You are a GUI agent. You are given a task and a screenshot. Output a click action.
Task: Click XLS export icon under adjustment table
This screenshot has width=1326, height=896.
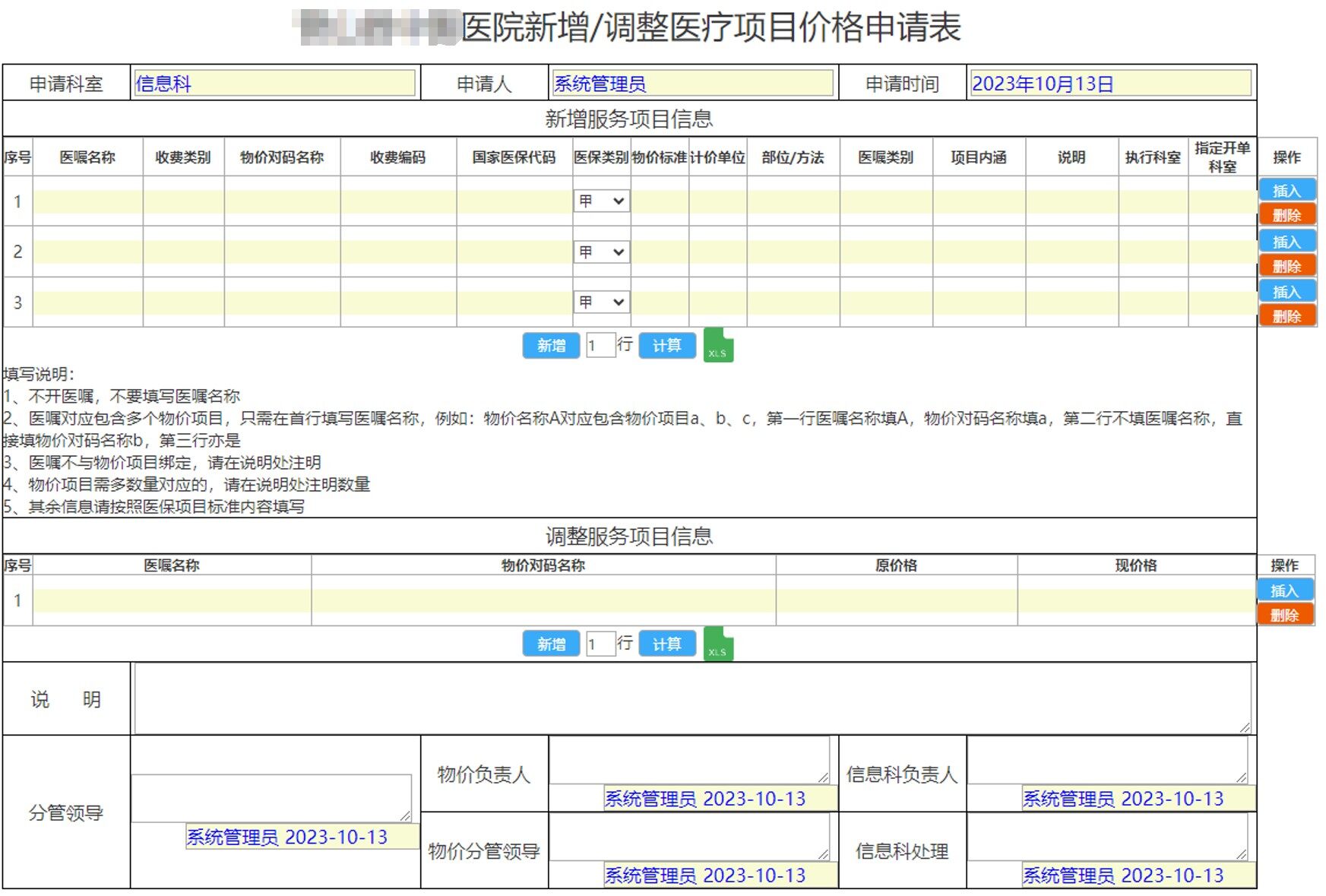(717, 644)
